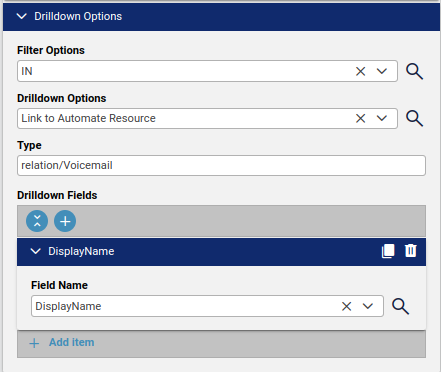This screenshot has width=441, height=372.
Task: Click the Field Name DisplayName combo box
Action: click(207, 306)
